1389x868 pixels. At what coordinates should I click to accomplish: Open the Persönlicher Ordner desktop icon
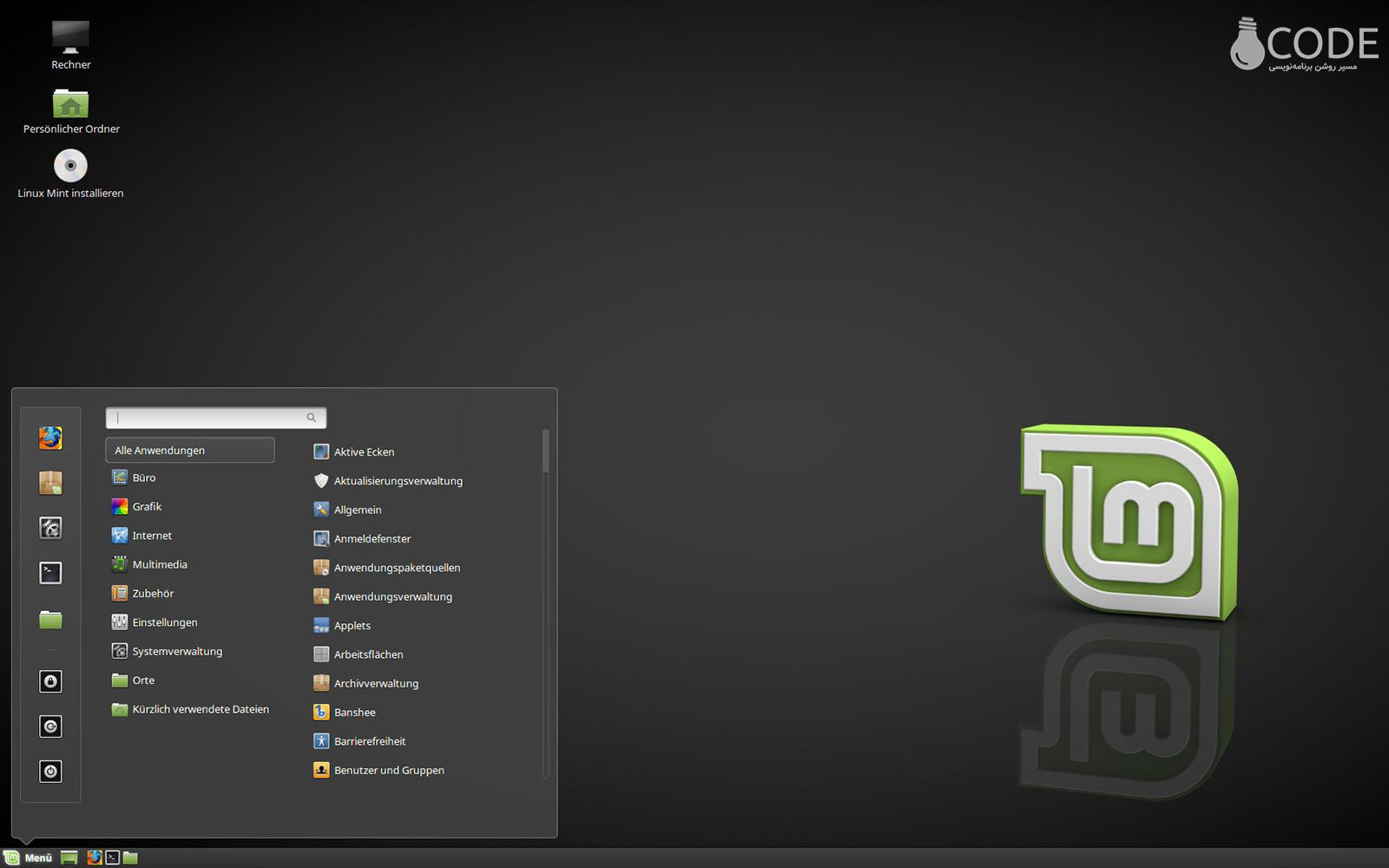point(71,111)
